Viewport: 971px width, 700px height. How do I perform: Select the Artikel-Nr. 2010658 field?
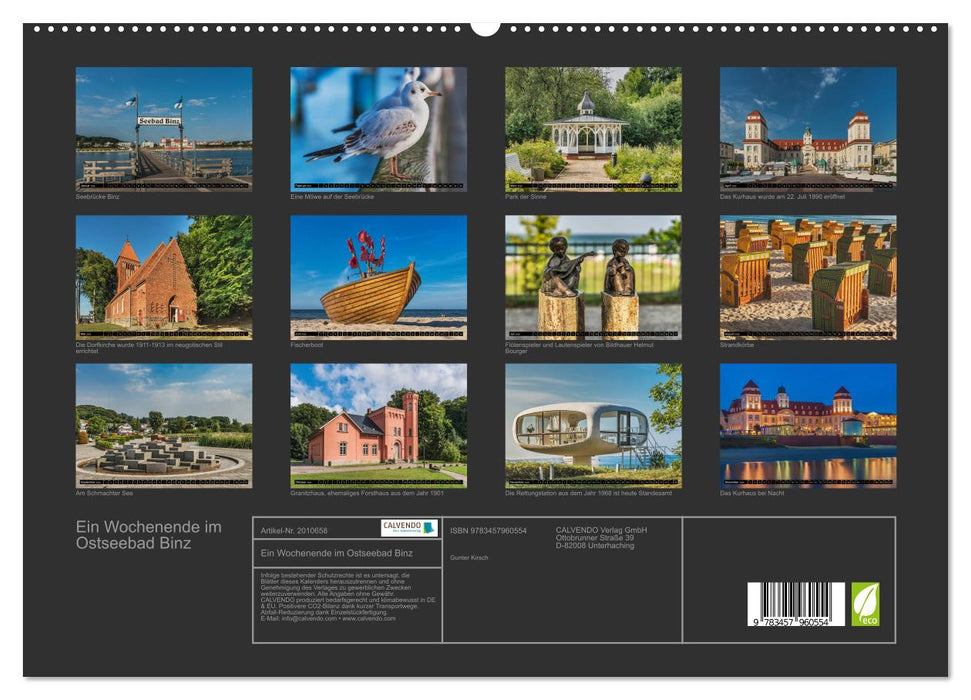coord(294,530)
